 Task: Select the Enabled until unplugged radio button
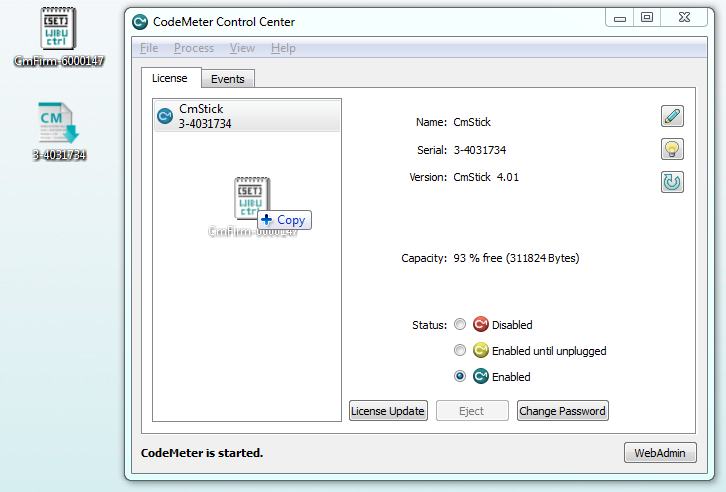click(460, 350)
